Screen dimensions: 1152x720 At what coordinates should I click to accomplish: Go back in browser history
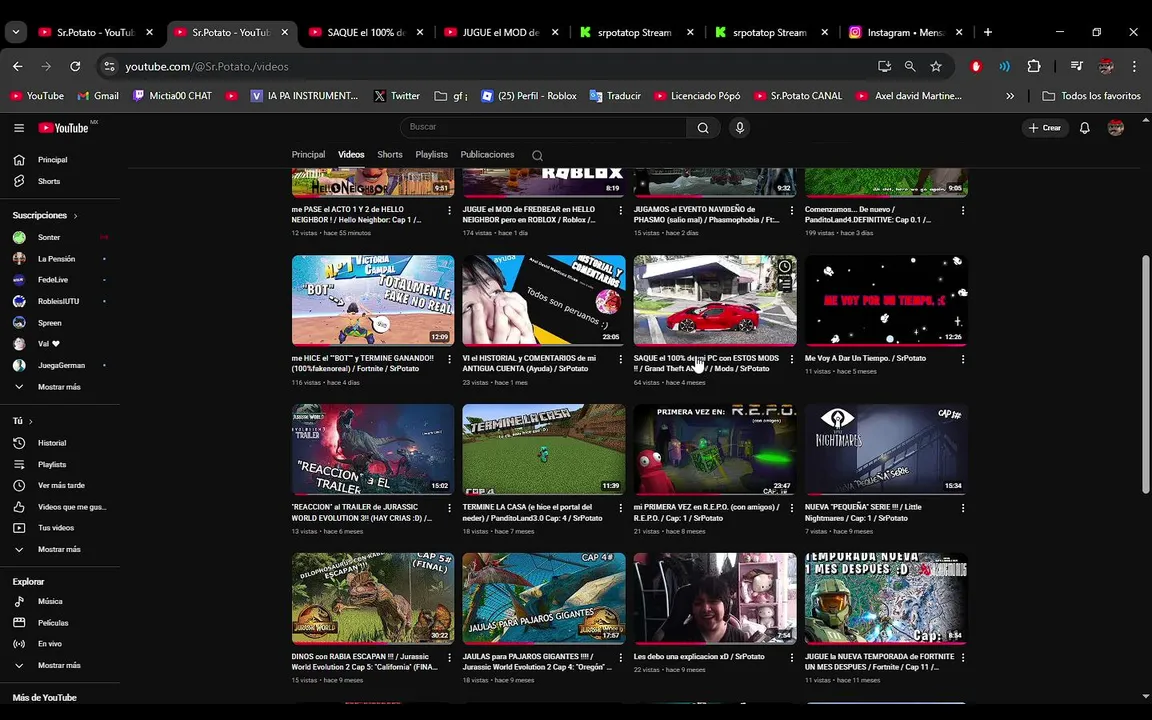18,66
